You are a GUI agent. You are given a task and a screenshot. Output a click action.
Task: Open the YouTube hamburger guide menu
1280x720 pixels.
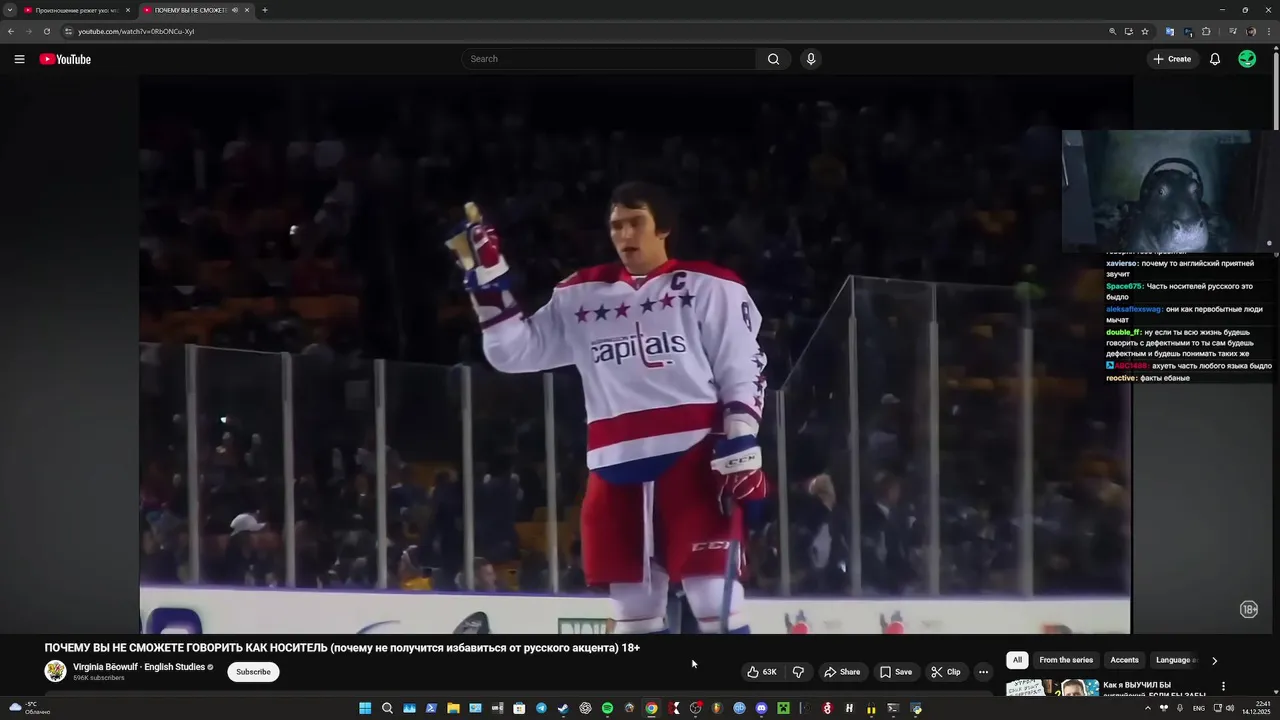[x=19, y=59]
